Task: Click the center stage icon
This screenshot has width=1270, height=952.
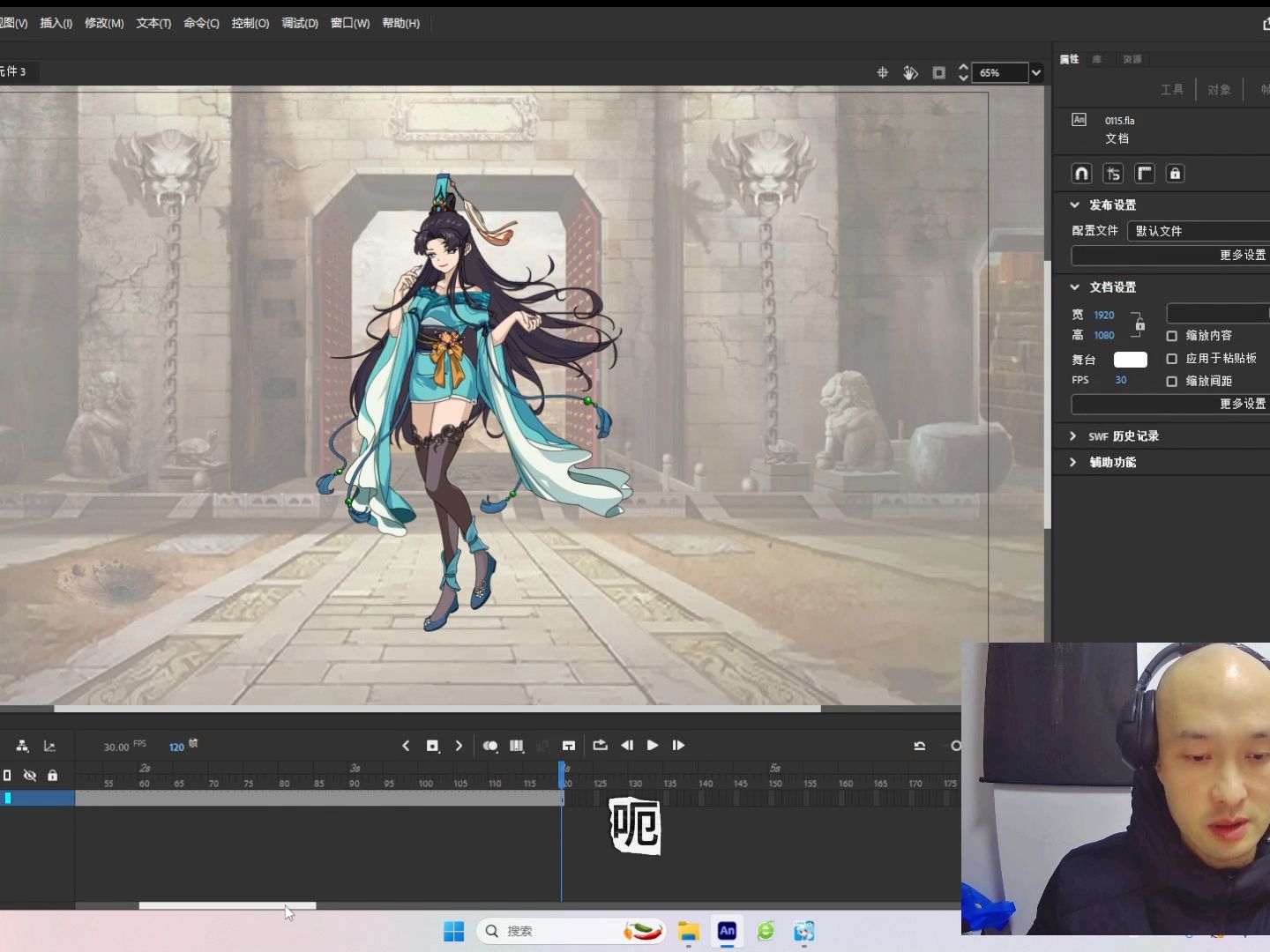Action: [882, 73]
